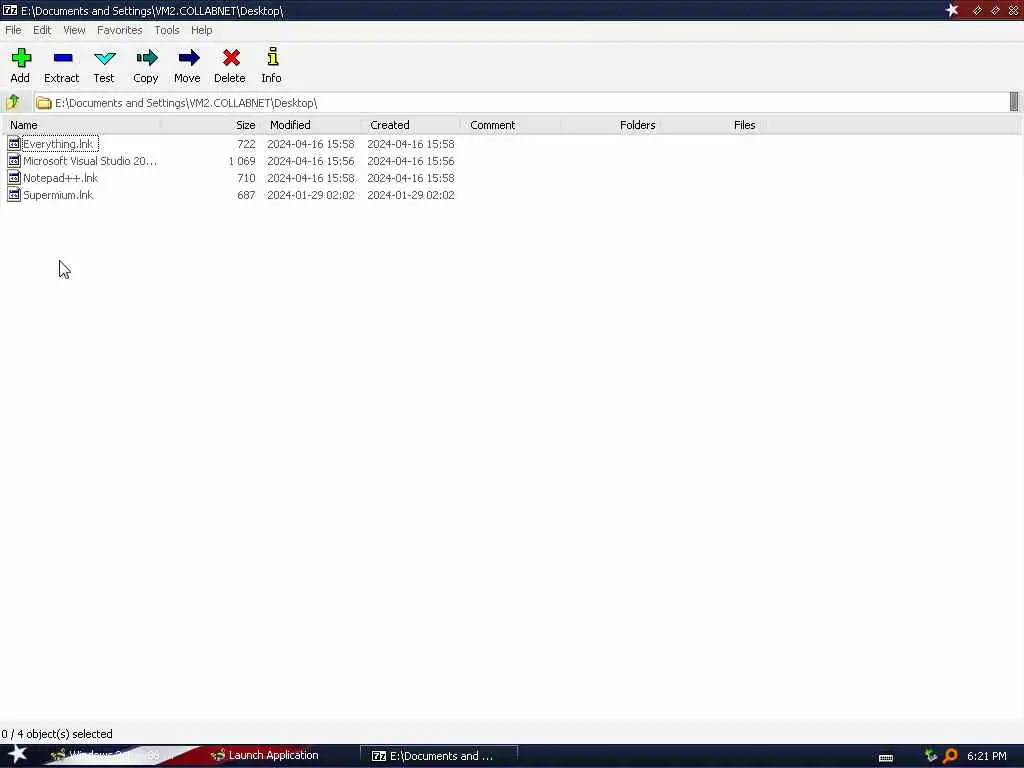Click the Files column header
Viewport: 1024px width, 768px height.
(x=711, y=125)
